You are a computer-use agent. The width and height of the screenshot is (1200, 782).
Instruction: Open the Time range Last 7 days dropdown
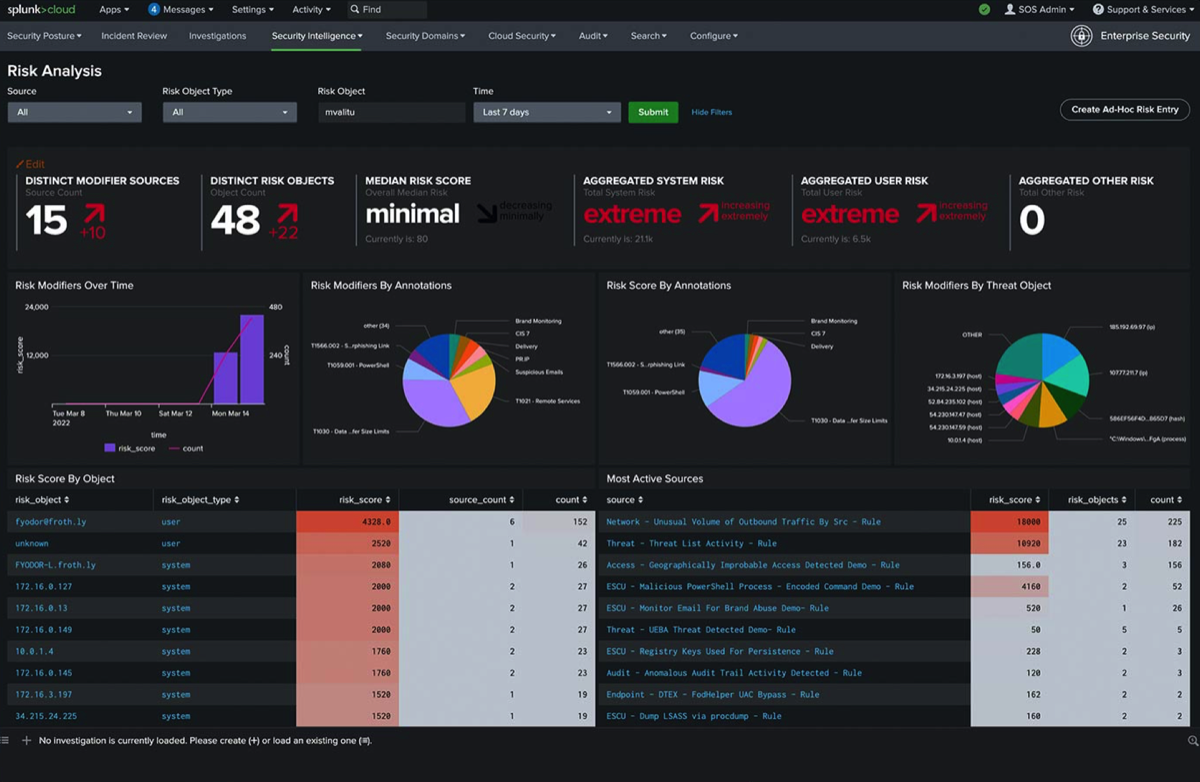click(x=546, y=112)
